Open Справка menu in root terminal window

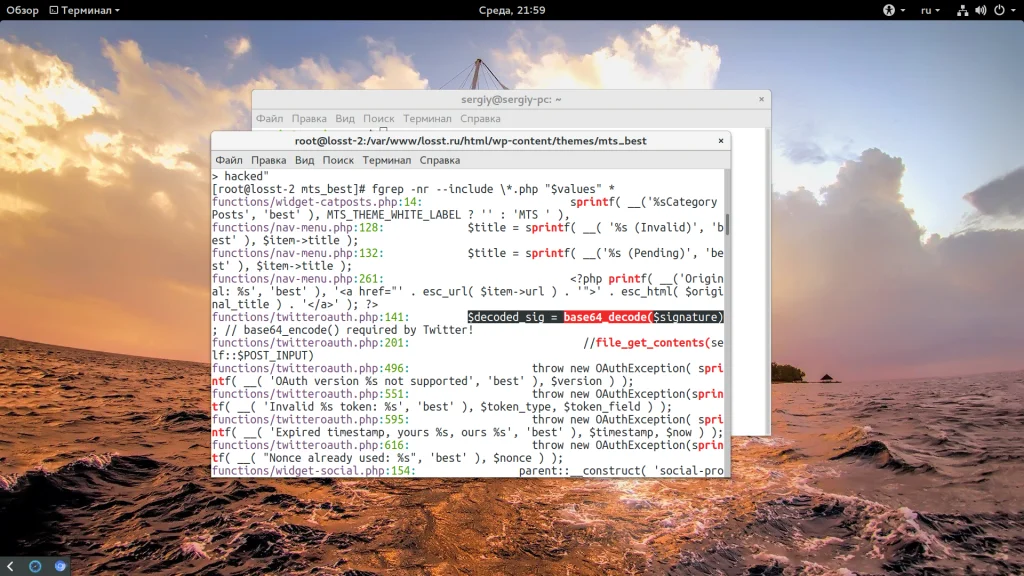440,160
